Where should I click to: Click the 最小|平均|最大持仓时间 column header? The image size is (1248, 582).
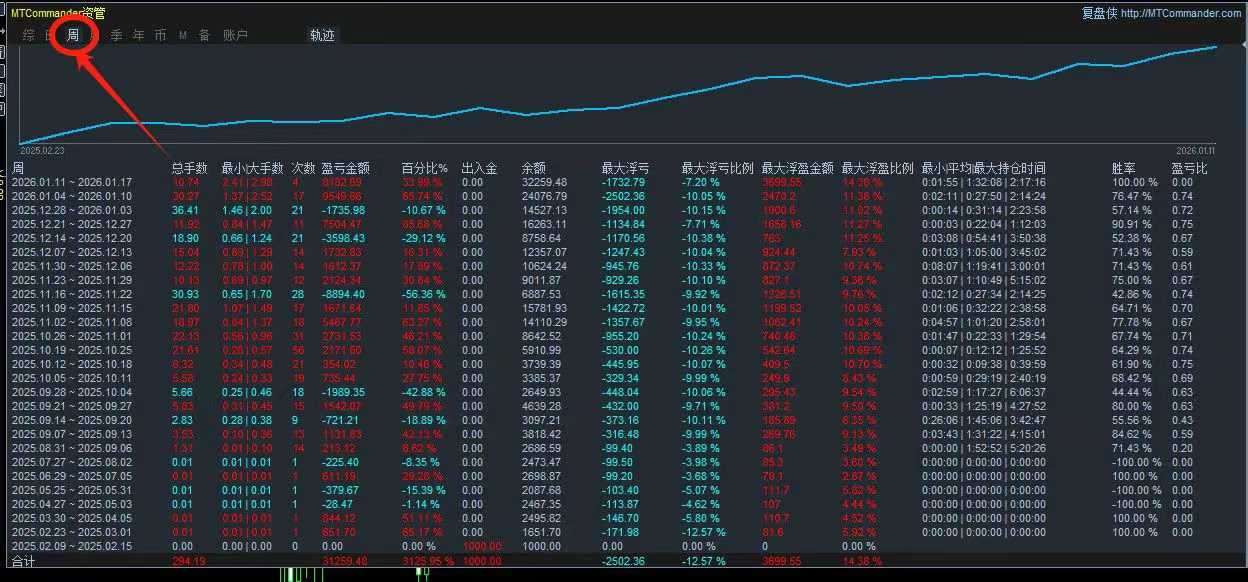pos(983,168)
